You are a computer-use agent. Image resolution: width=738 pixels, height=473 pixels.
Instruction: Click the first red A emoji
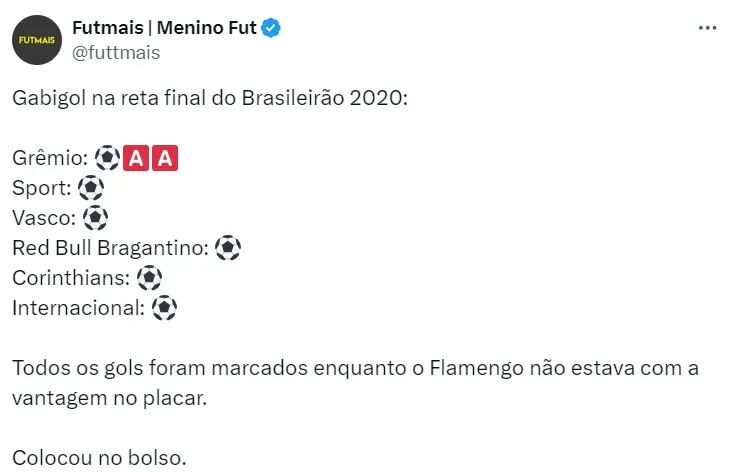coord(137,158)
